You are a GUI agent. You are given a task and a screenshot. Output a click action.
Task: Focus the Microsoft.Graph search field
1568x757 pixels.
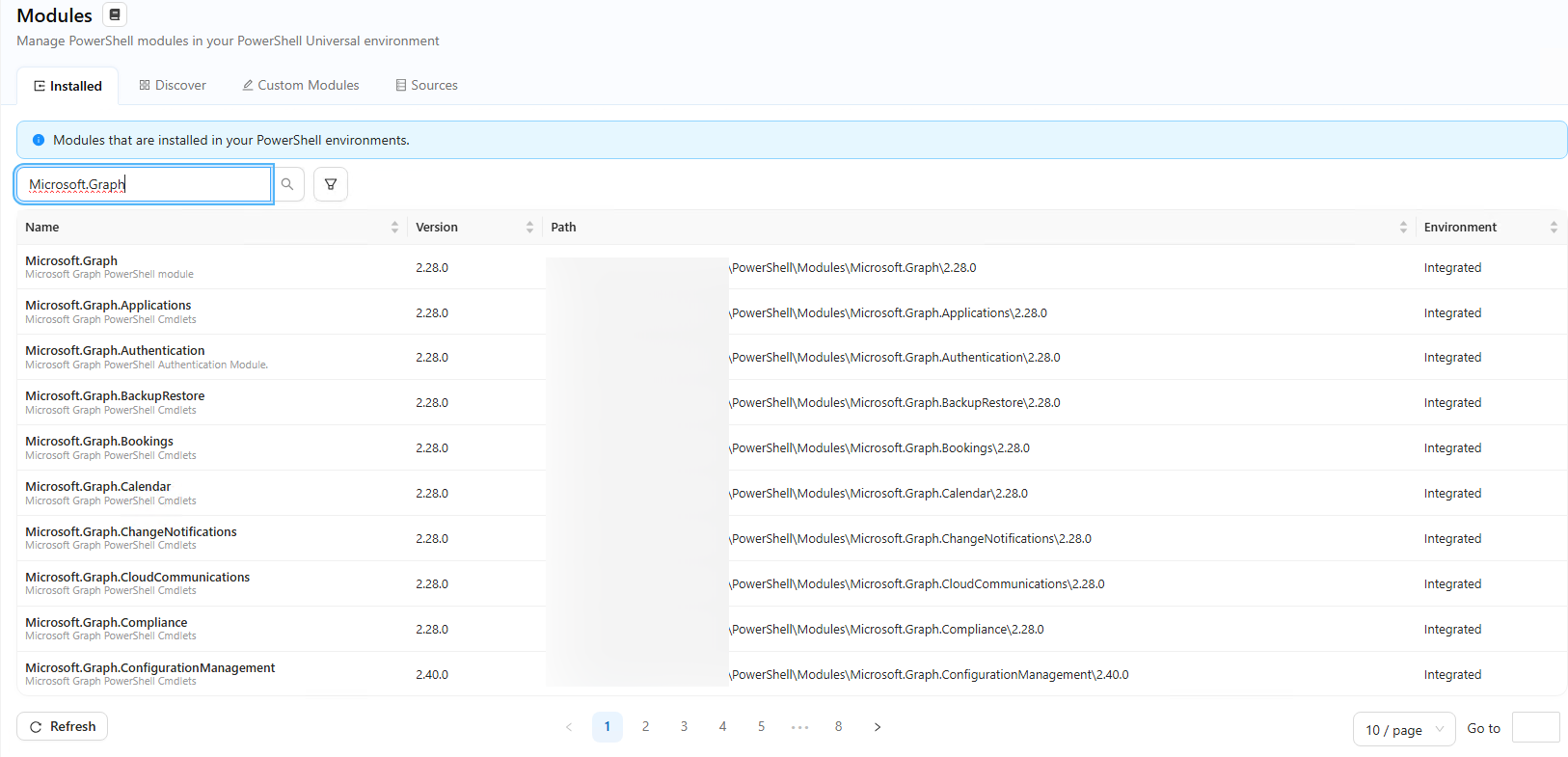145,184
